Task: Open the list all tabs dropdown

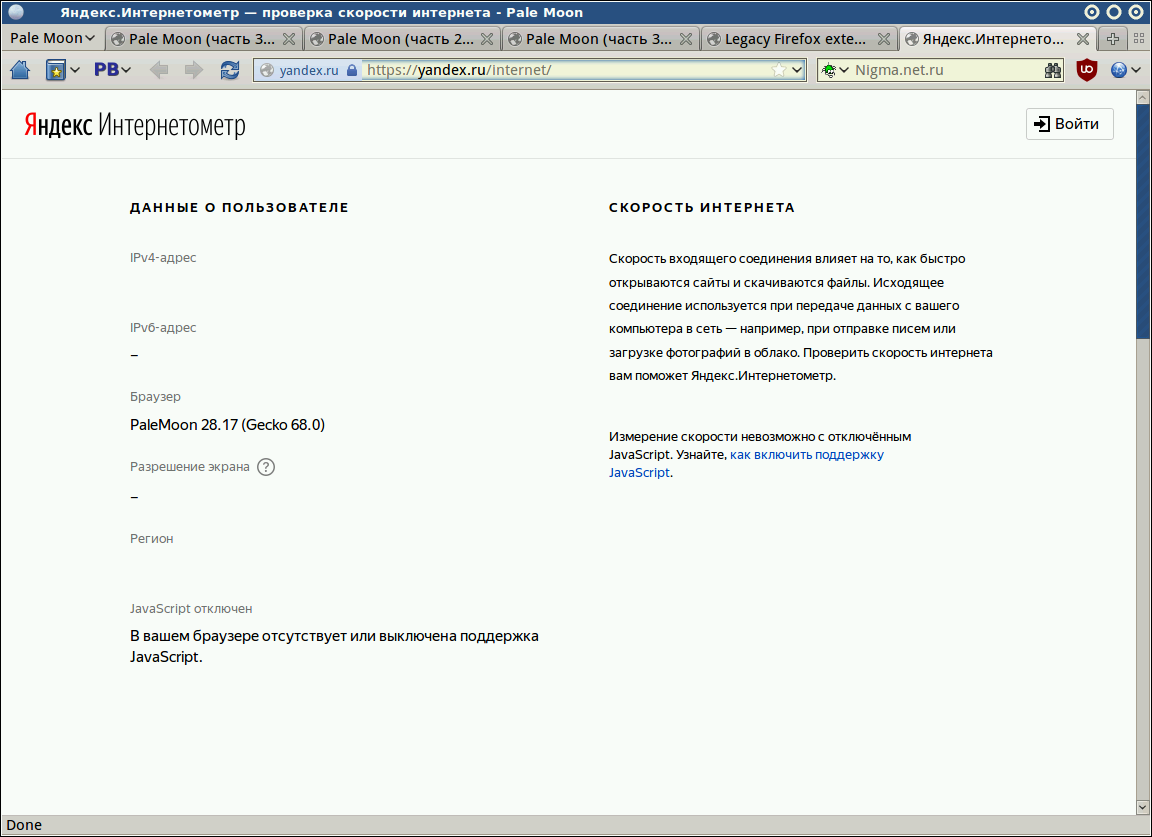Action: pyautogui.click(x=1137, y=38)
